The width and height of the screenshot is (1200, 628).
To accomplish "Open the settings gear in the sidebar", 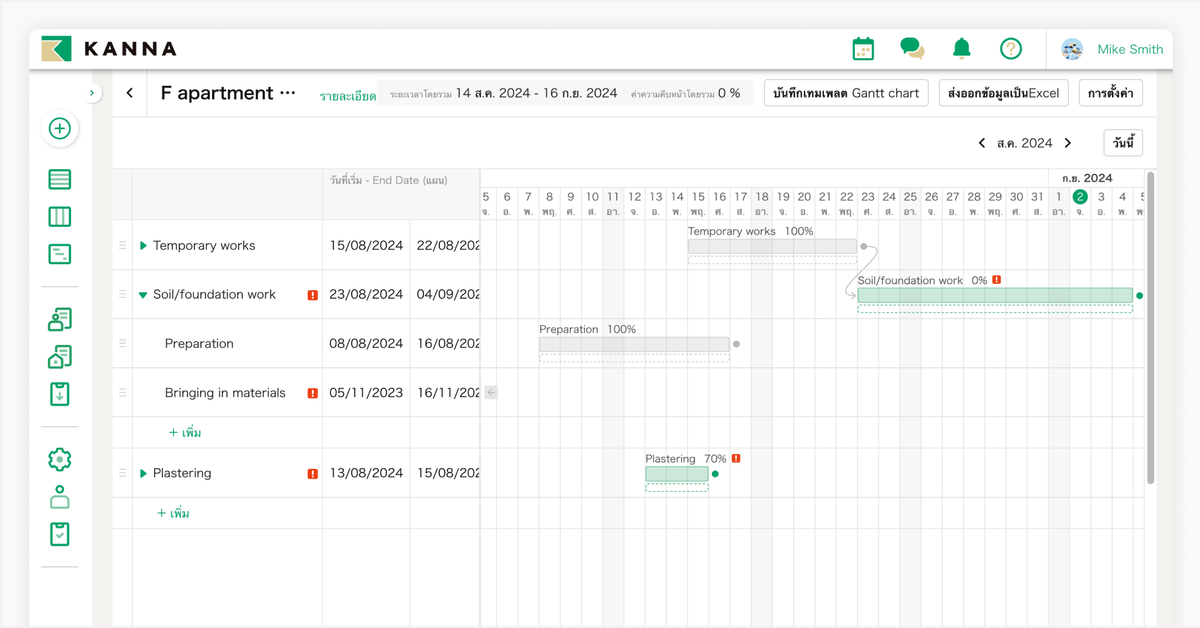I will click(x=59, y=459).
